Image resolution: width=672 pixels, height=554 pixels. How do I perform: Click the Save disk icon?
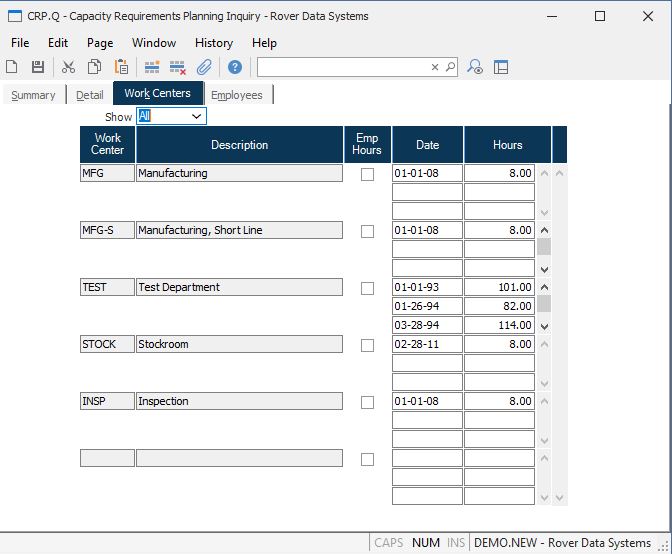tap(38, 67)
